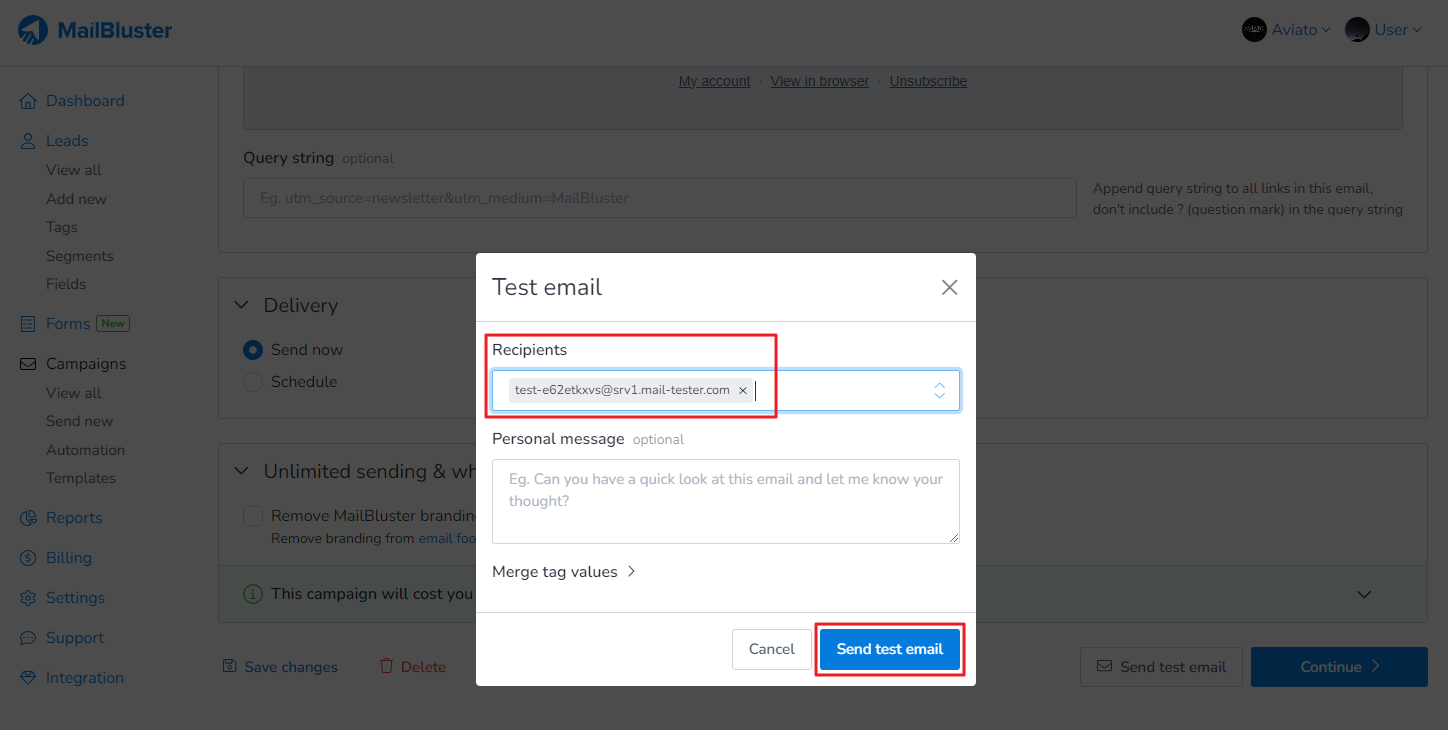Click the Query string input field

click(658, 197)
